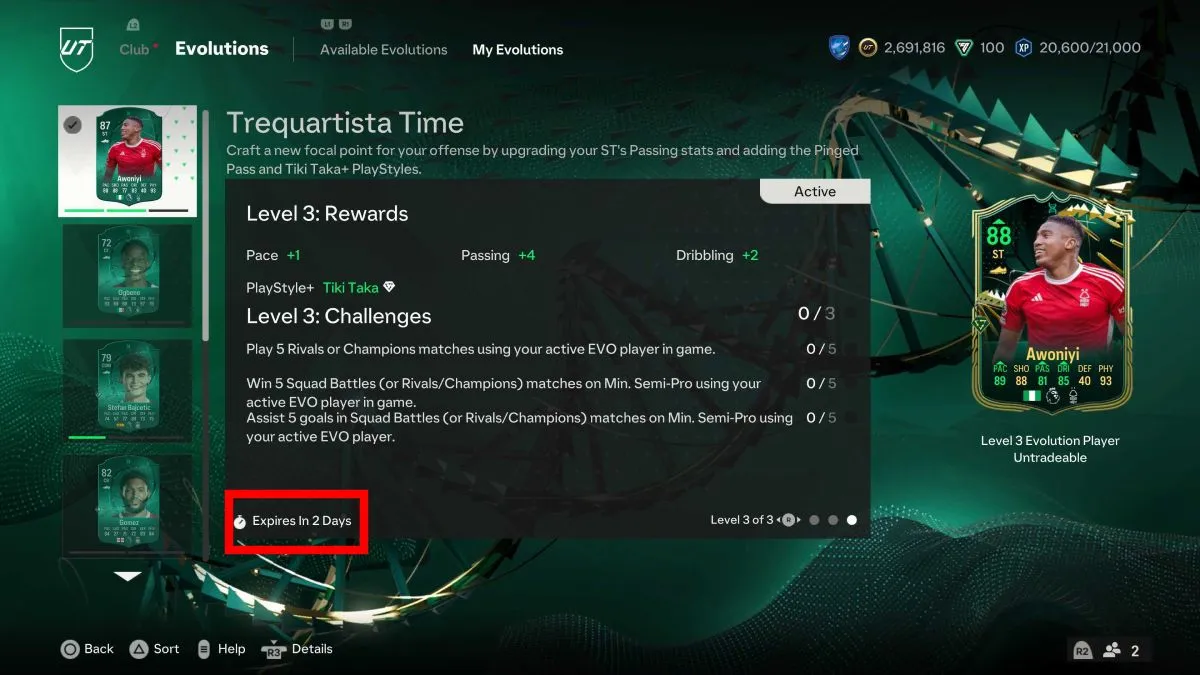This screenshot has height=675, width=1200.
Task: Select the first level page dot
Action: (814, 520)
